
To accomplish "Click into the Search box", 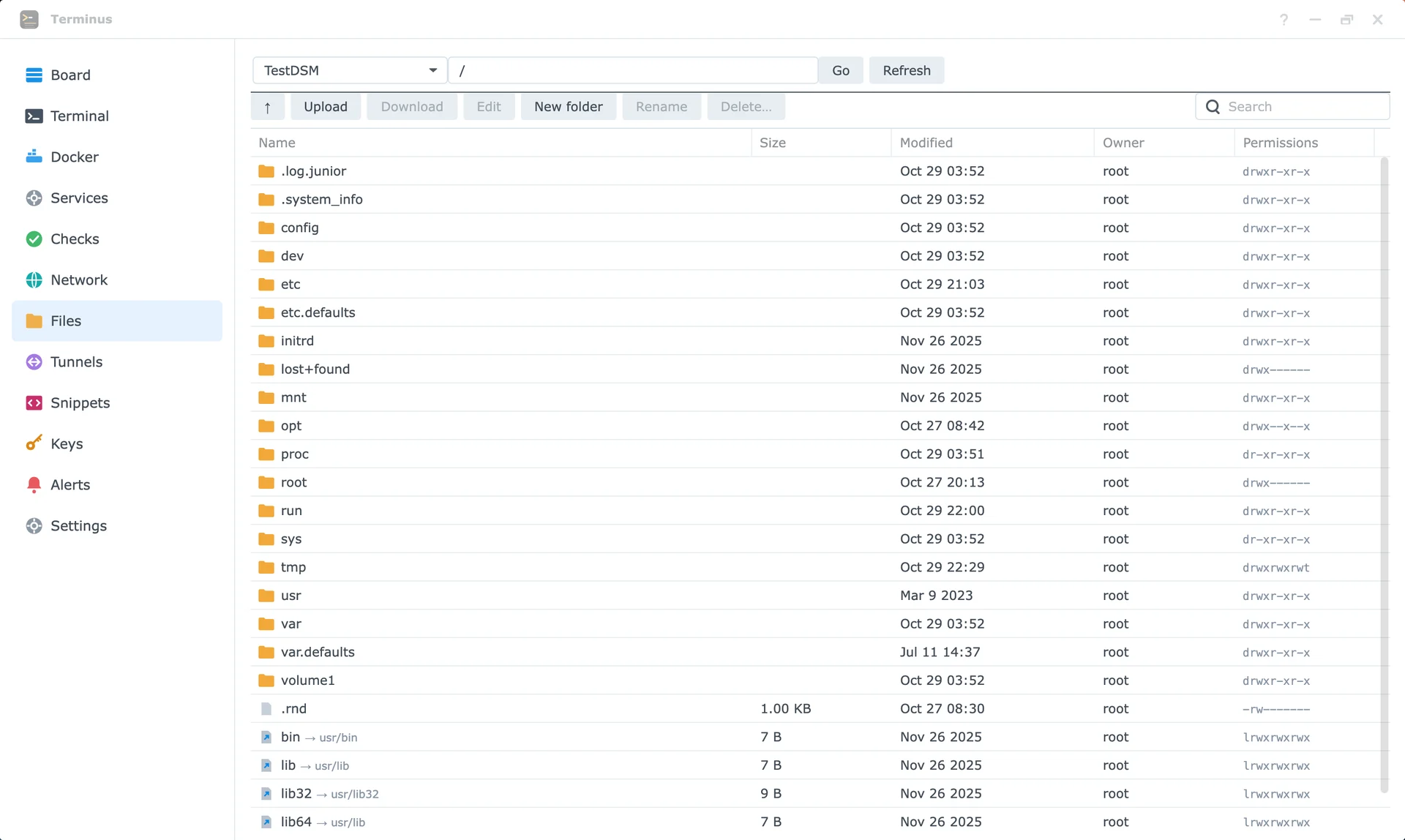I will click(x=1292, y=107).
